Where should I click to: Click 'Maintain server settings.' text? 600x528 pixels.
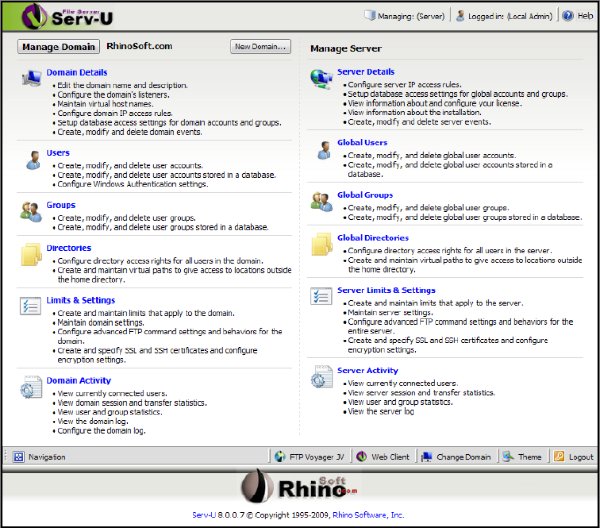coord(390,312)
